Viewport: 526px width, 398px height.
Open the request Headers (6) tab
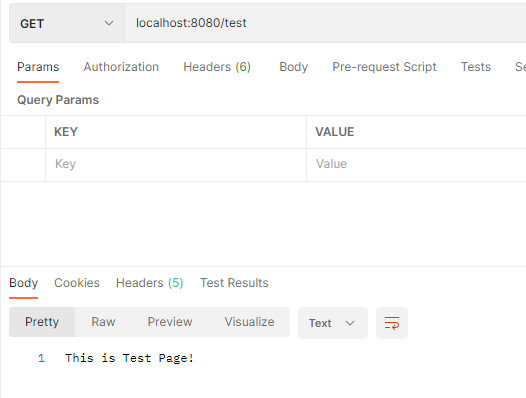click(x=217, y=67)
